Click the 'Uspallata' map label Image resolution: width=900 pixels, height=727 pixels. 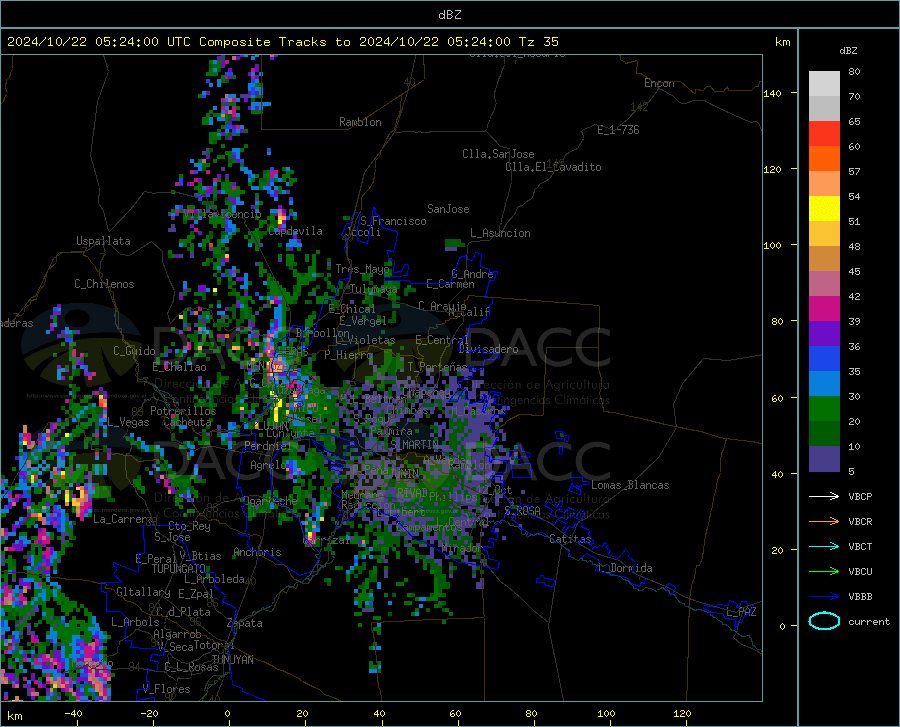[103, 241]
